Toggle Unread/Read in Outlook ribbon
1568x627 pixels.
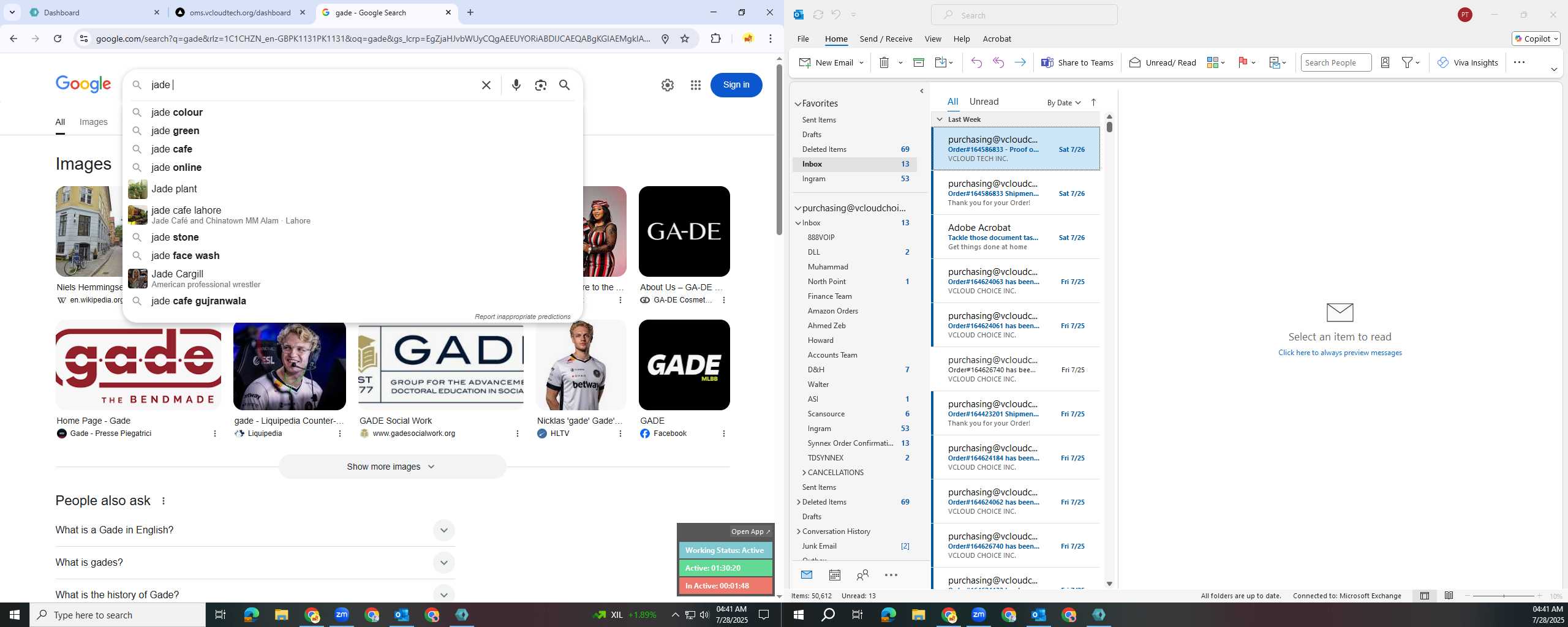click(x=1163, y=62)
